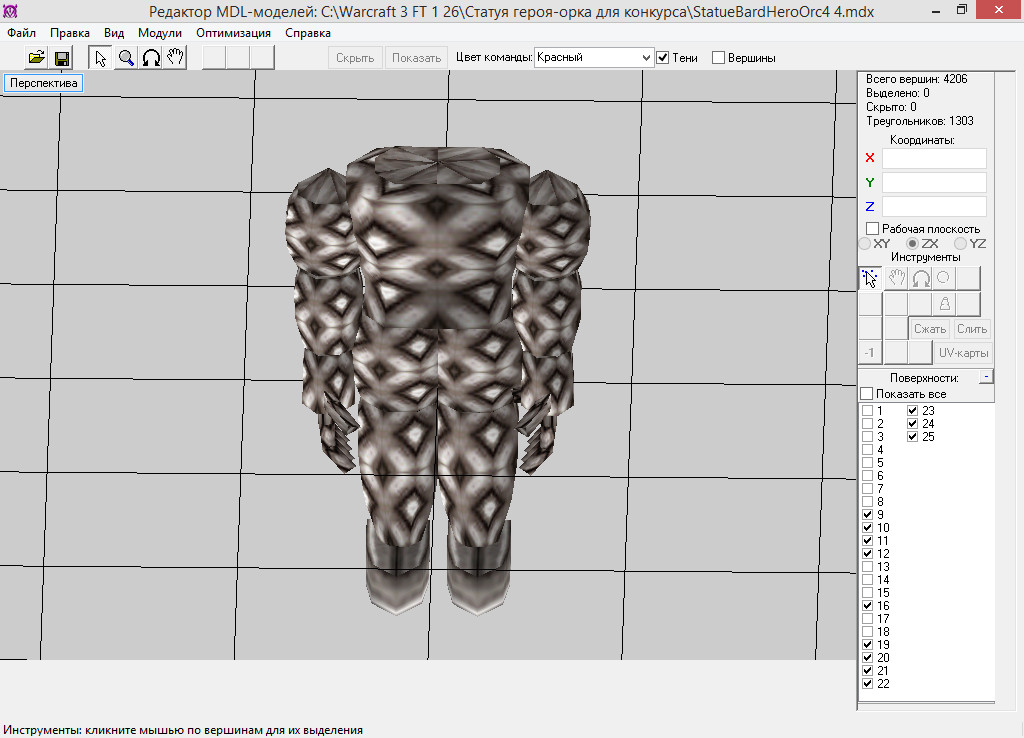This screenshot has height=738, width=1024.
Task: Click the 'Треугольников: 1303' text
Action: (x=920, y=121)
